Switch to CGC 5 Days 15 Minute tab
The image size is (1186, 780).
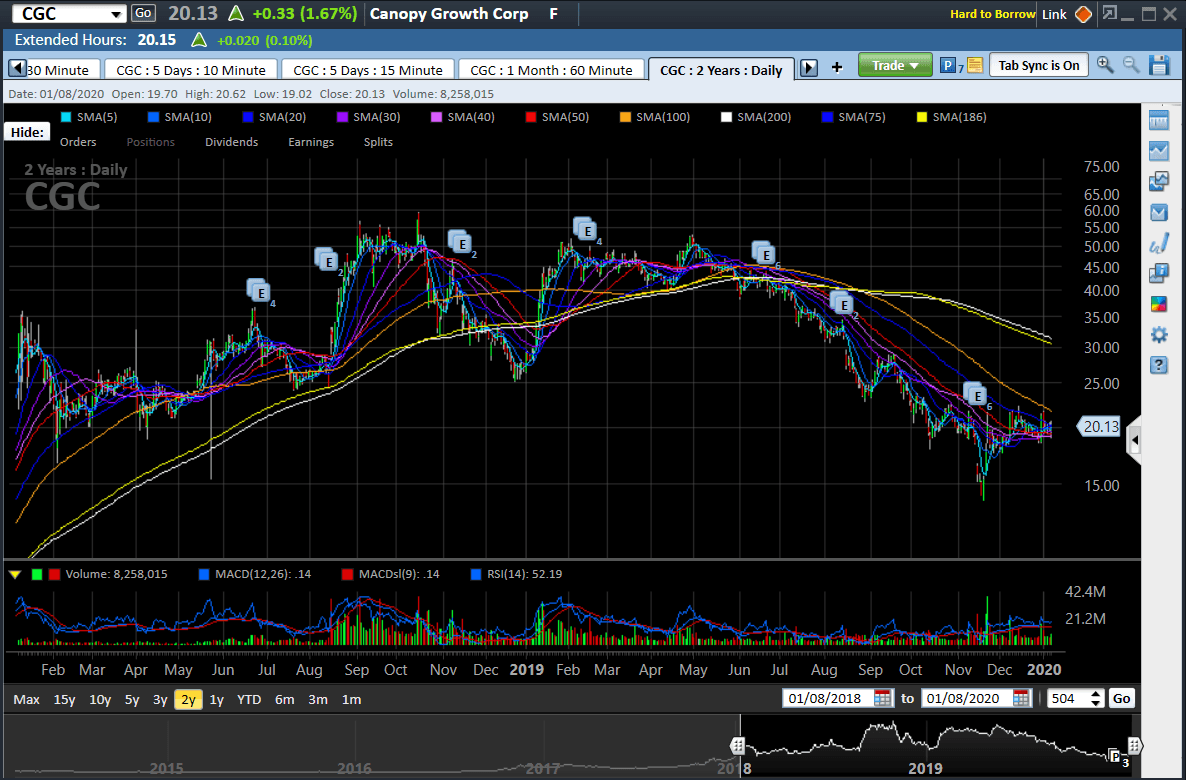(368, 70)
